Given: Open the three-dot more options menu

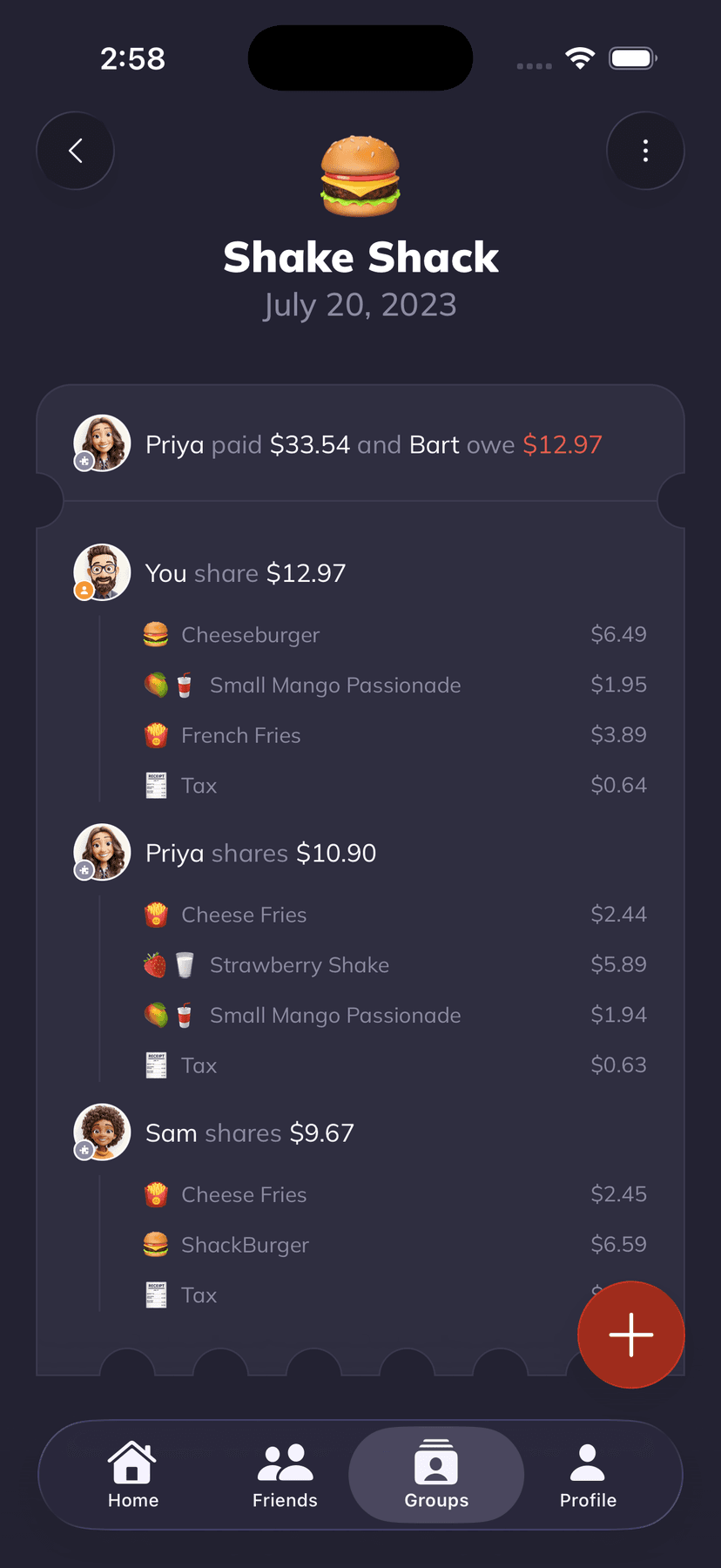Looking at the screenshot, I should click(645, 151).
